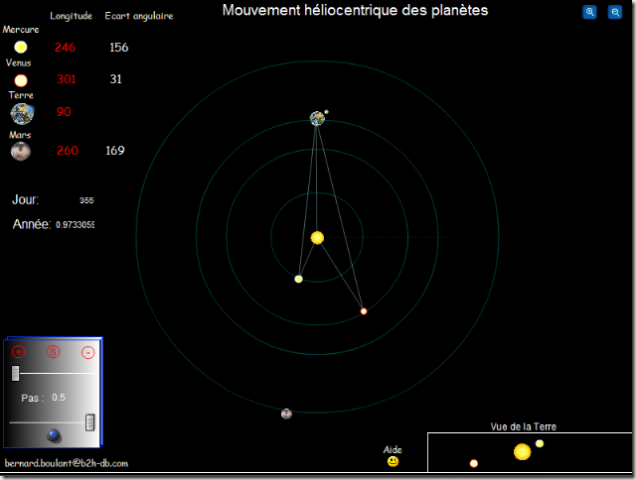Click the Sun at the orbit center
The height and width of the screenshot is (480, 636).
coord(317,238)
